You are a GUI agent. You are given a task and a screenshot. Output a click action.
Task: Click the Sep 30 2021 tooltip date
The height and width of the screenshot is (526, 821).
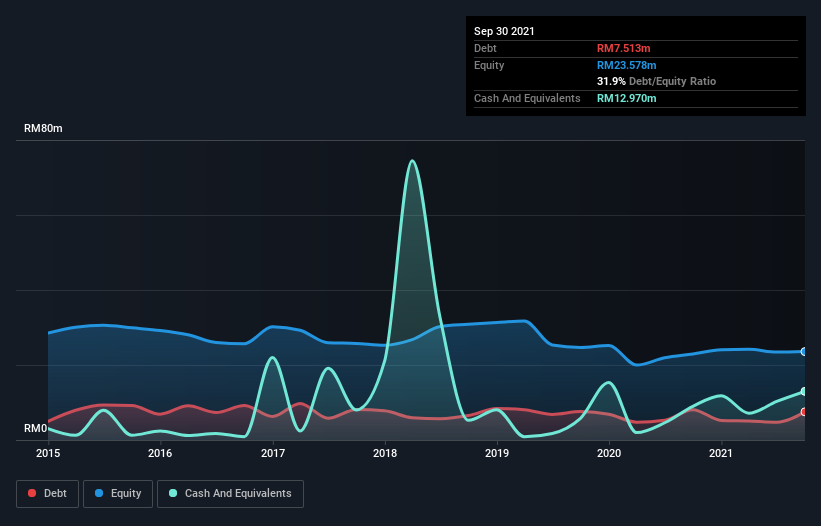coord(504,31)
